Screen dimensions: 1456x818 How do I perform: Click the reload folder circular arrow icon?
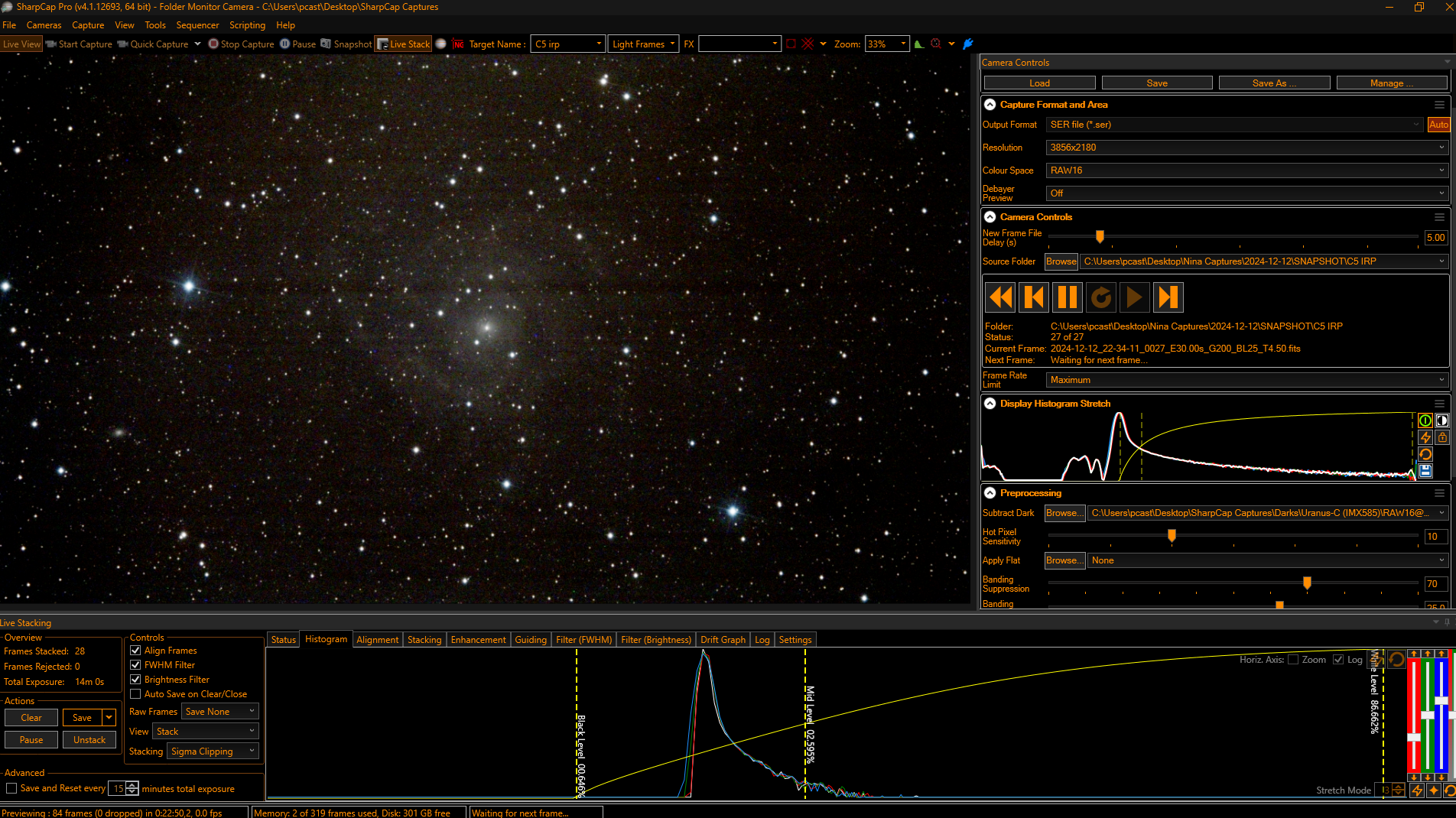1101,297
